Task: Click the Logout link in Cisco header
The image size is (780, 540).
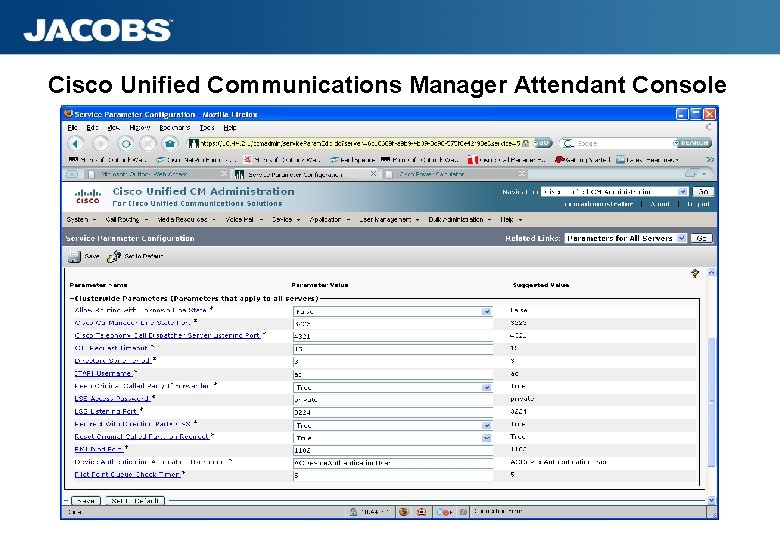Action: click(x=697, y=204)
